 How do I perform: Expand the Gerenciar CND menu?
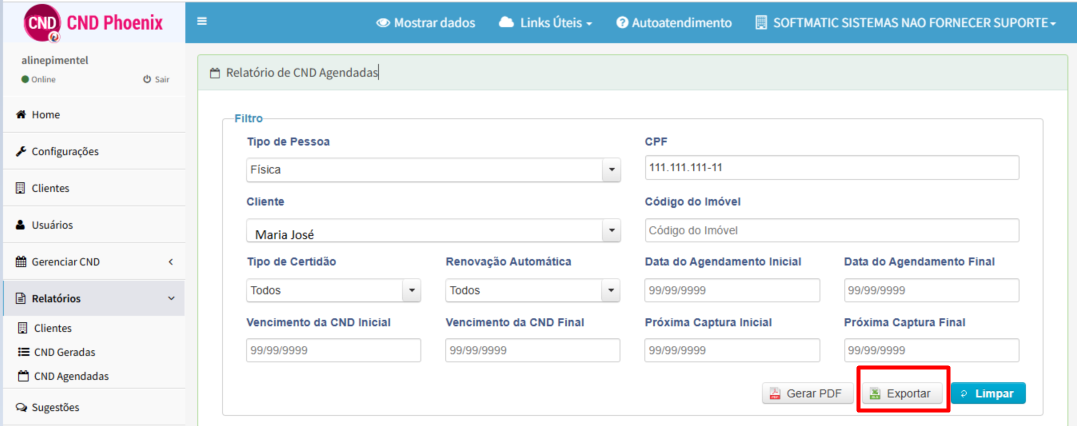[65, 262]
